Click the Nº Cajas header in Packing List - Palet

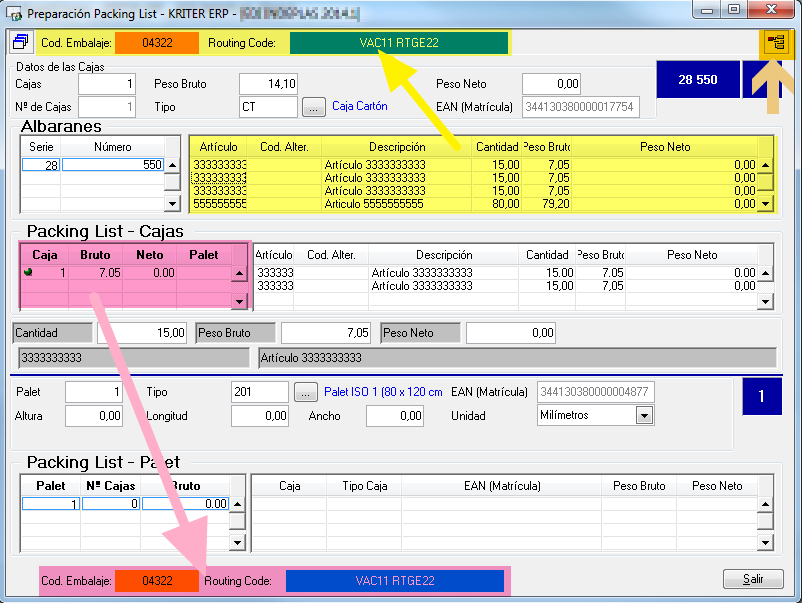pos(111,486)
